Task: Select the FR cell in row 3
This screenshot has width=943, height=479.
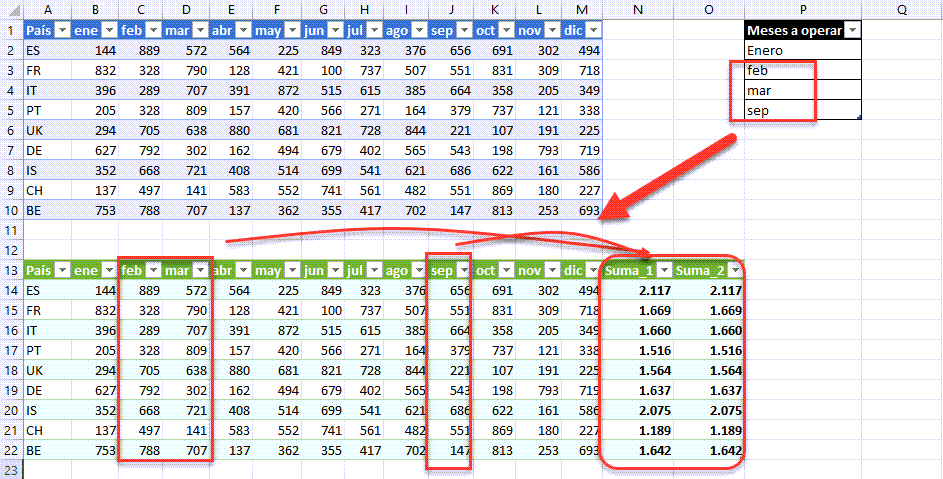Action: coord(48,70)
